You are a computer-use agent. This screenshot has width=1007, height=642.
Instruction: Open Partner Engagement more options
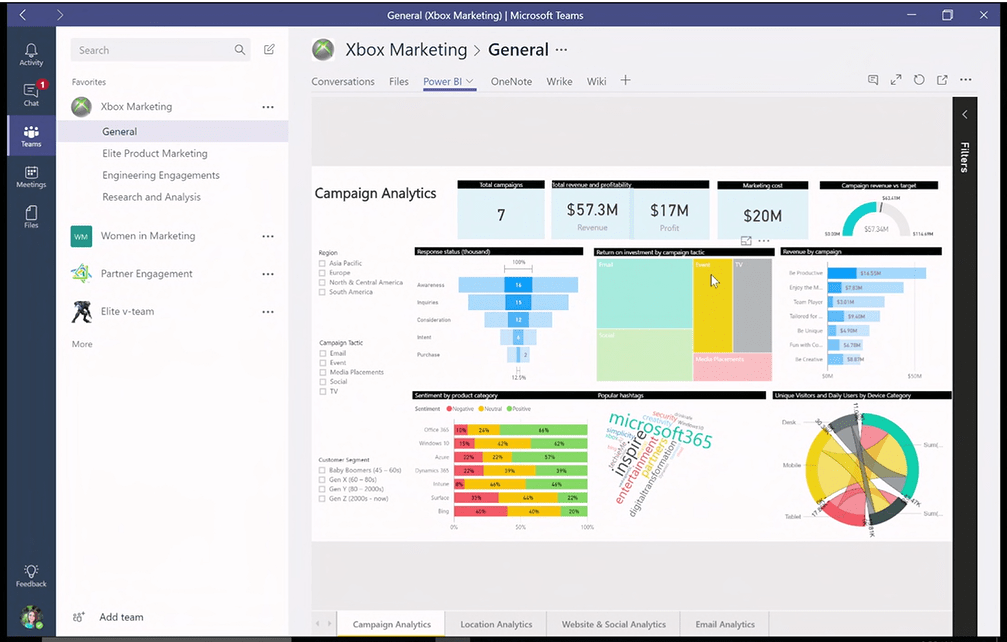tap(268, 274)
